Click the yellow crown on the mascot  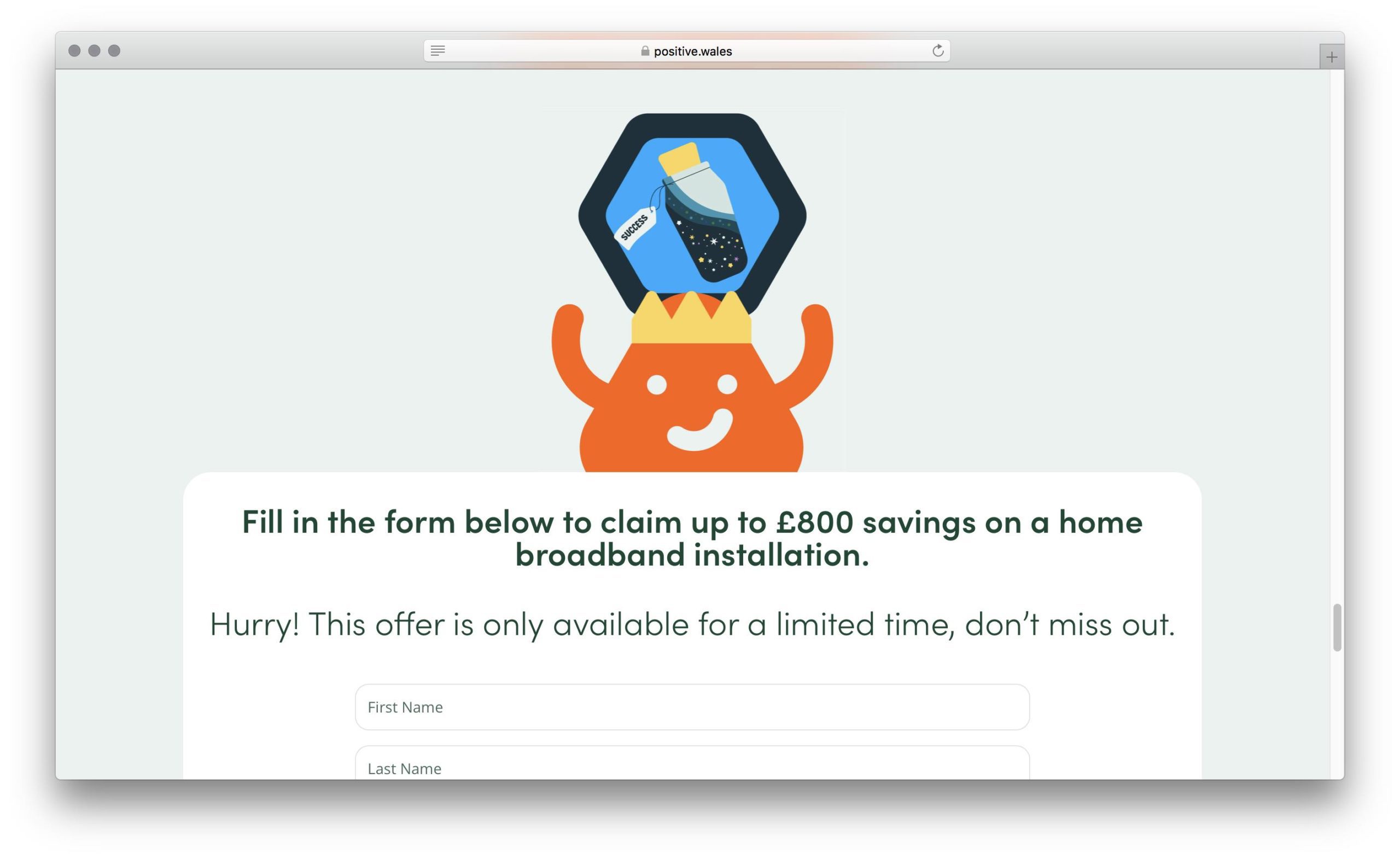point(691,317)
